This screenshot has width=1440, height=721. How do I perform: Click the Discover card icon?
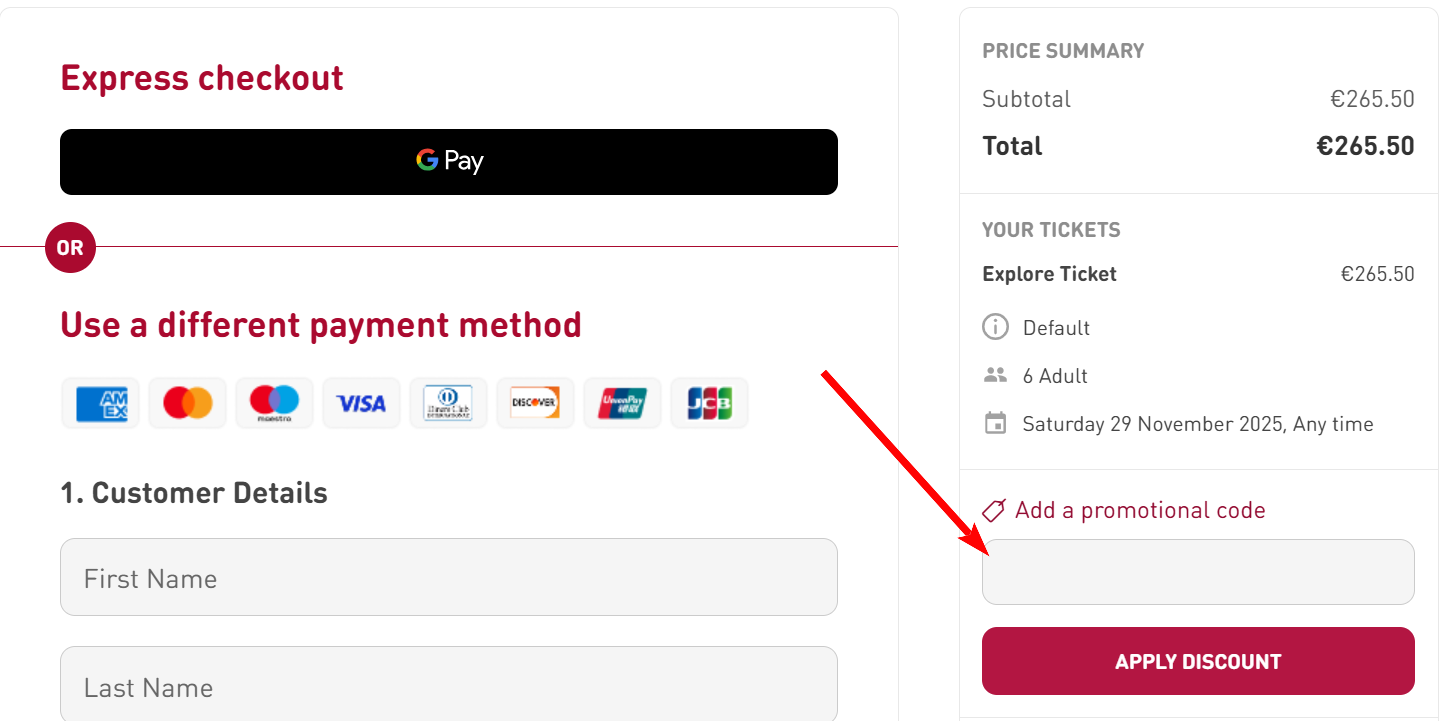[535, 402]
